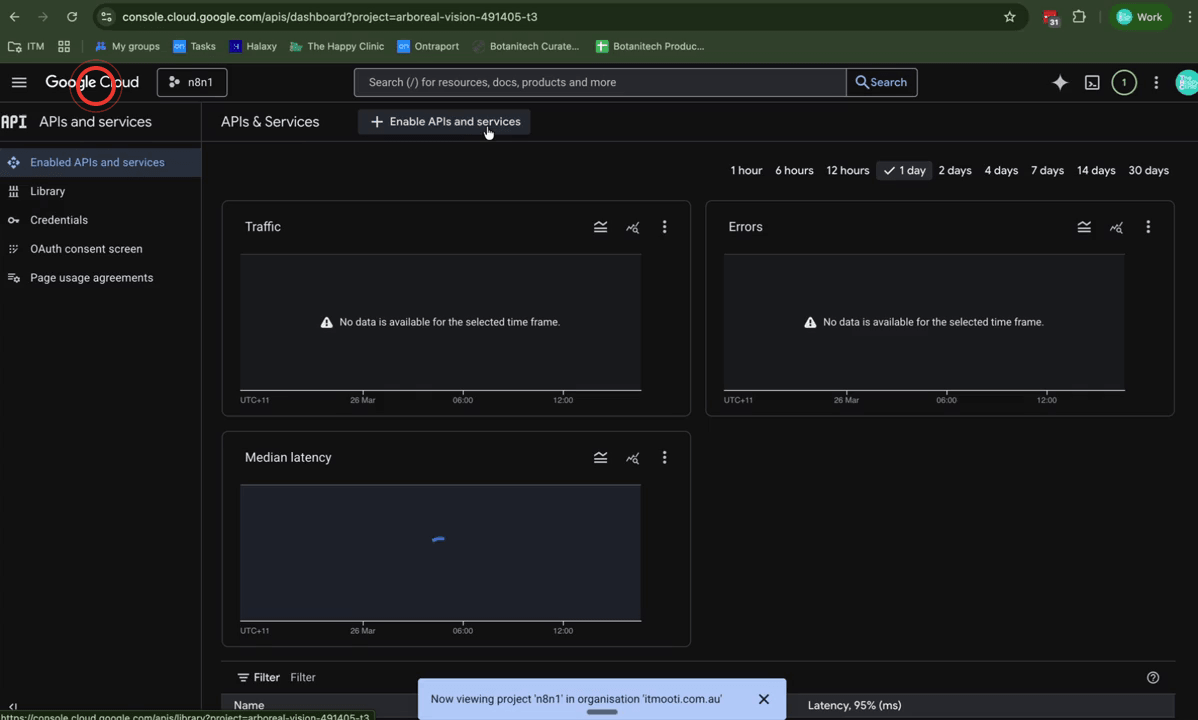The width and height of the screenshot is (1198, 720).
Task: Open Gemini AI assistant in the top bar
Action: coord(1059,82)
